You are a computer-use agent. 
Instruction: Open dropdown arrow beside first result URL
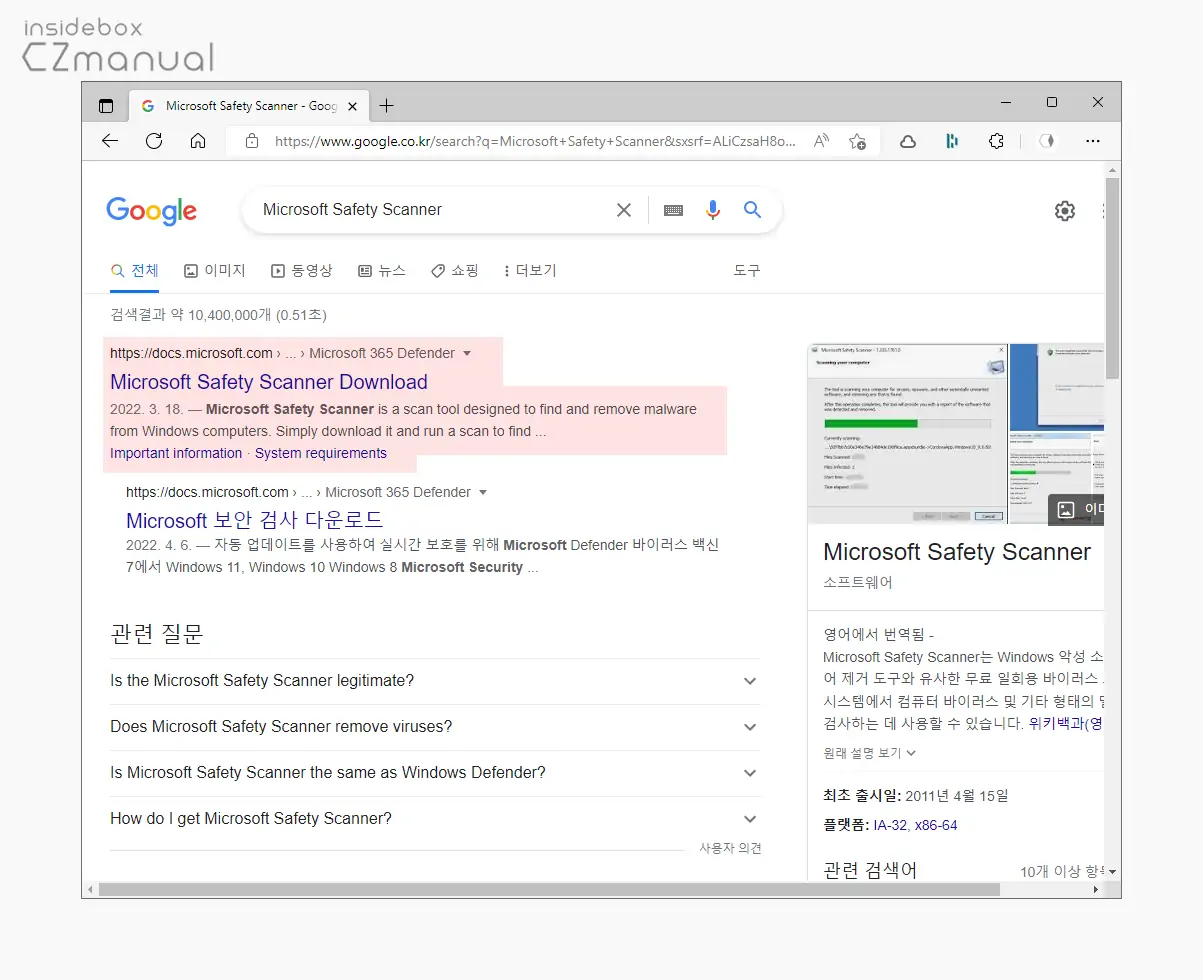(x=467, y=353)
